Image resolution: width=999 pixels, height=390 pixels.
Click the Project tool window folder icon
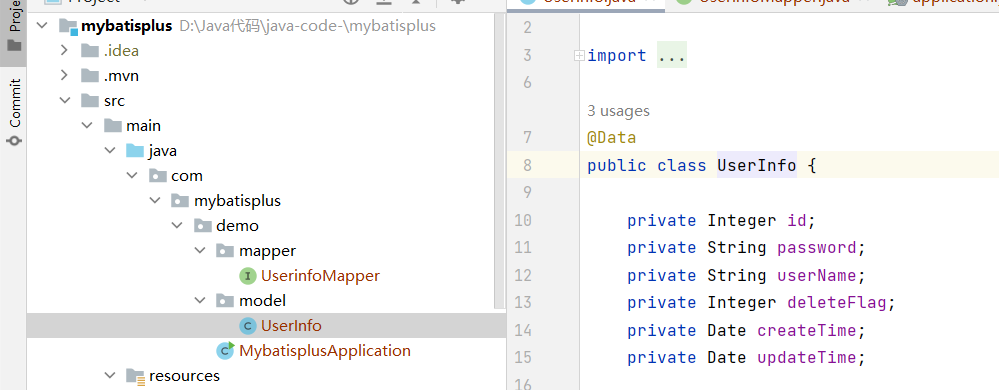[14, 46]
